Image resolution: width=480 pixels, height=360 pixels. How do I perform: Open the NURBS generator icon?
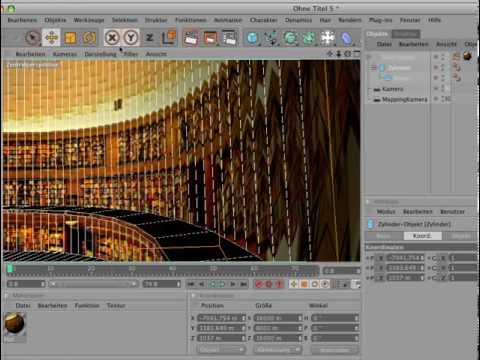[290, 38]
